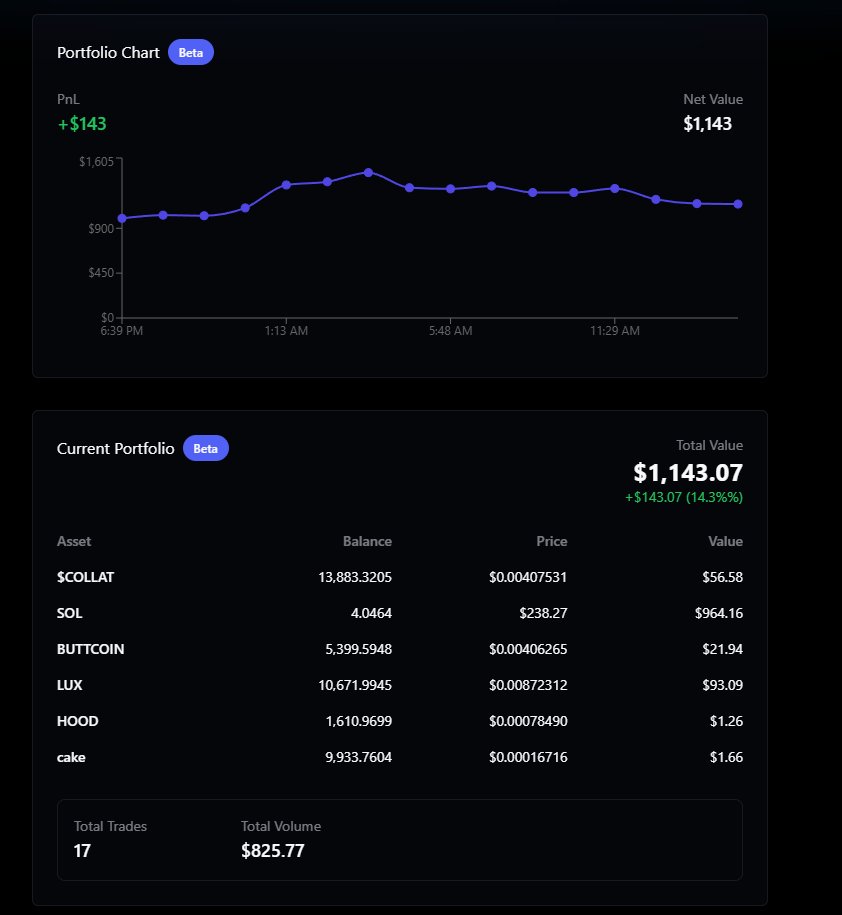The height and width of the screenshot is (915, 842).
Task: Select the last data point on the chart line
Action: pyautogui.click(x=736, y=204)
